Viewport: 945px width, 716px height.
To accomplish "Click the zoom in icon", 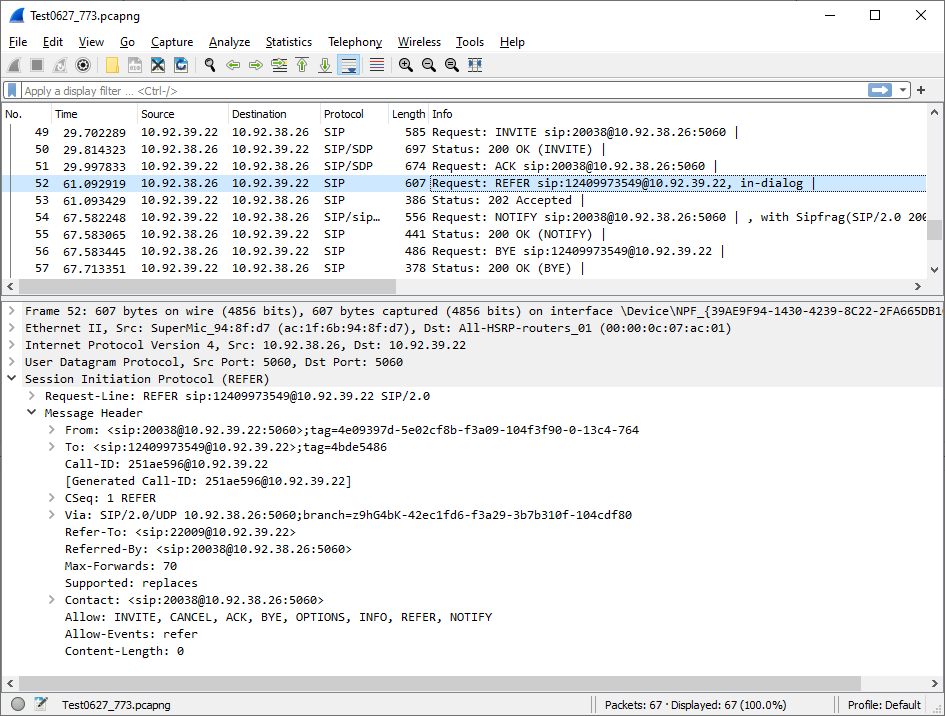I will coord(406,65).
